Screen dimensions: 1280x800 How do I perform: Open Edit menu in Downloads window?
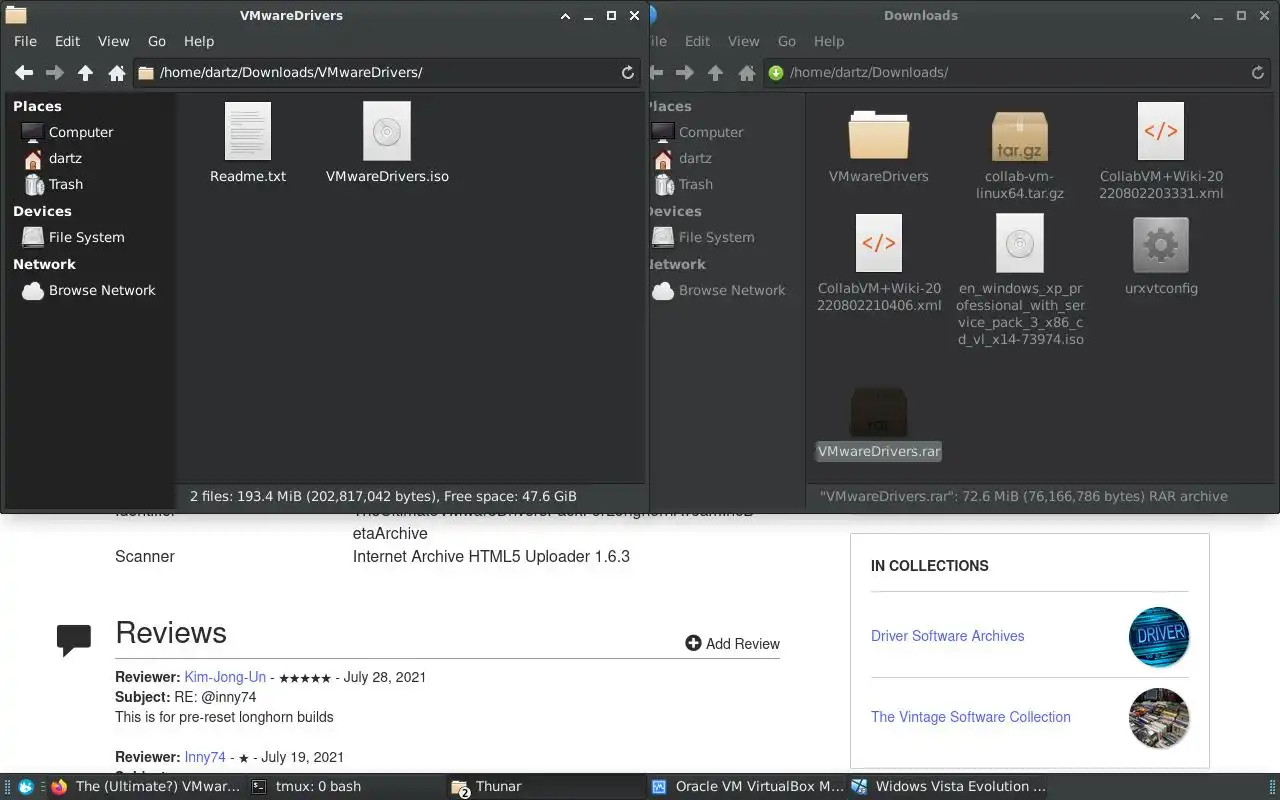(697, 41)
